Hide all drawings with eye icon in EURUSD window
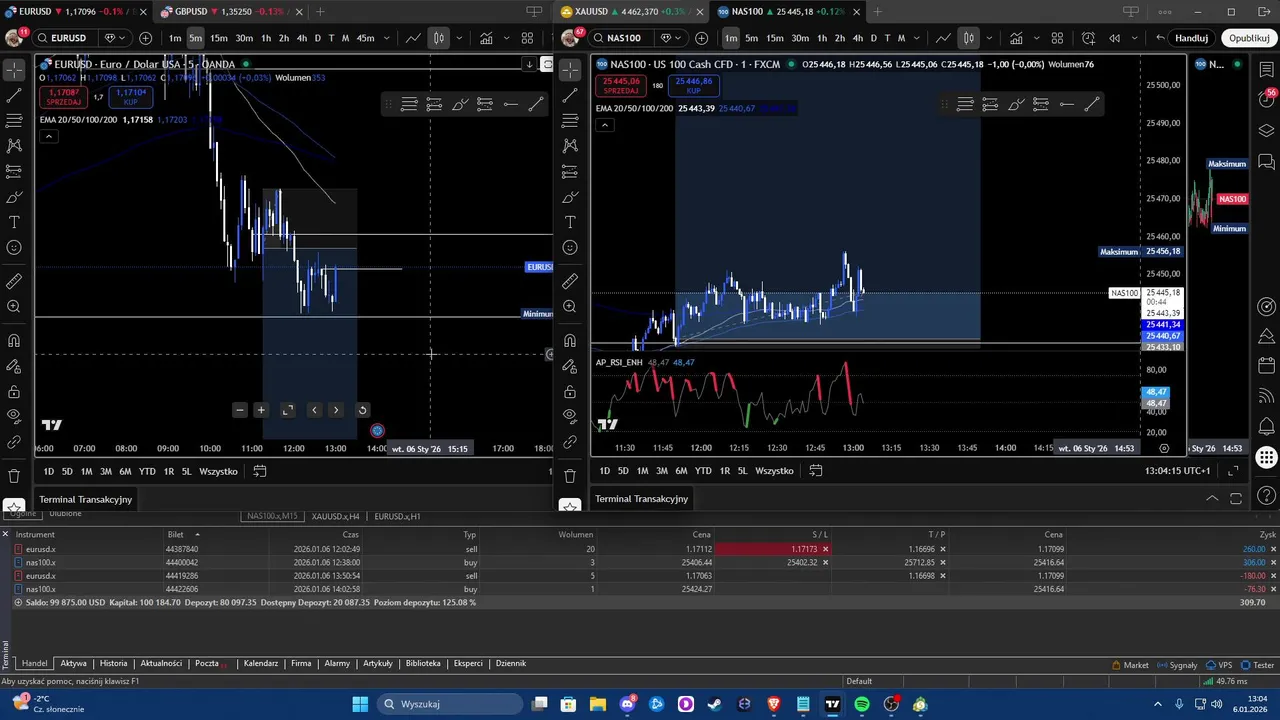Viewport: 1280px width, 720px height. tap(14, 416)
